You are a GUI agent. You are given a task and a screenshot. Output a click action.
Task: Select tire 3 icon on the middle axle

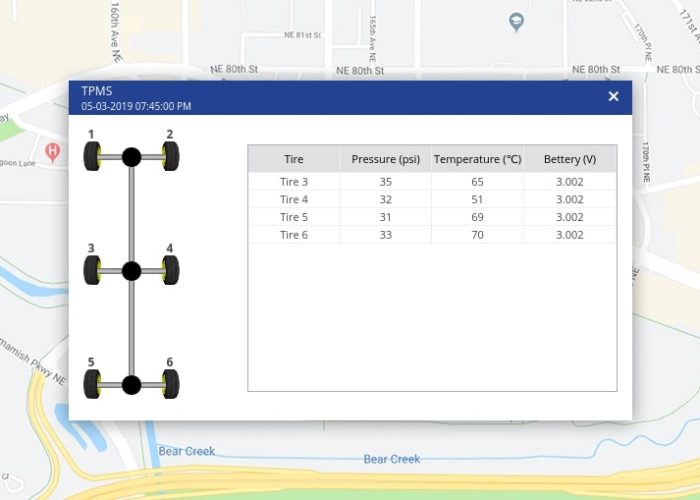coord(92,271)
